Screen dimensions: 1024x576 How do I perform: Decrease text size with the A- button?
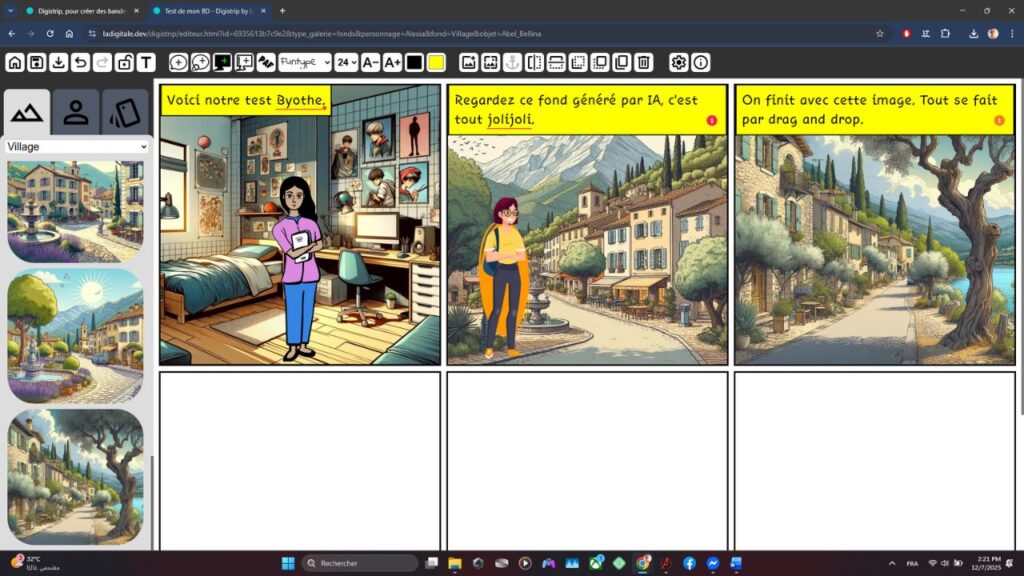point(369,62)
